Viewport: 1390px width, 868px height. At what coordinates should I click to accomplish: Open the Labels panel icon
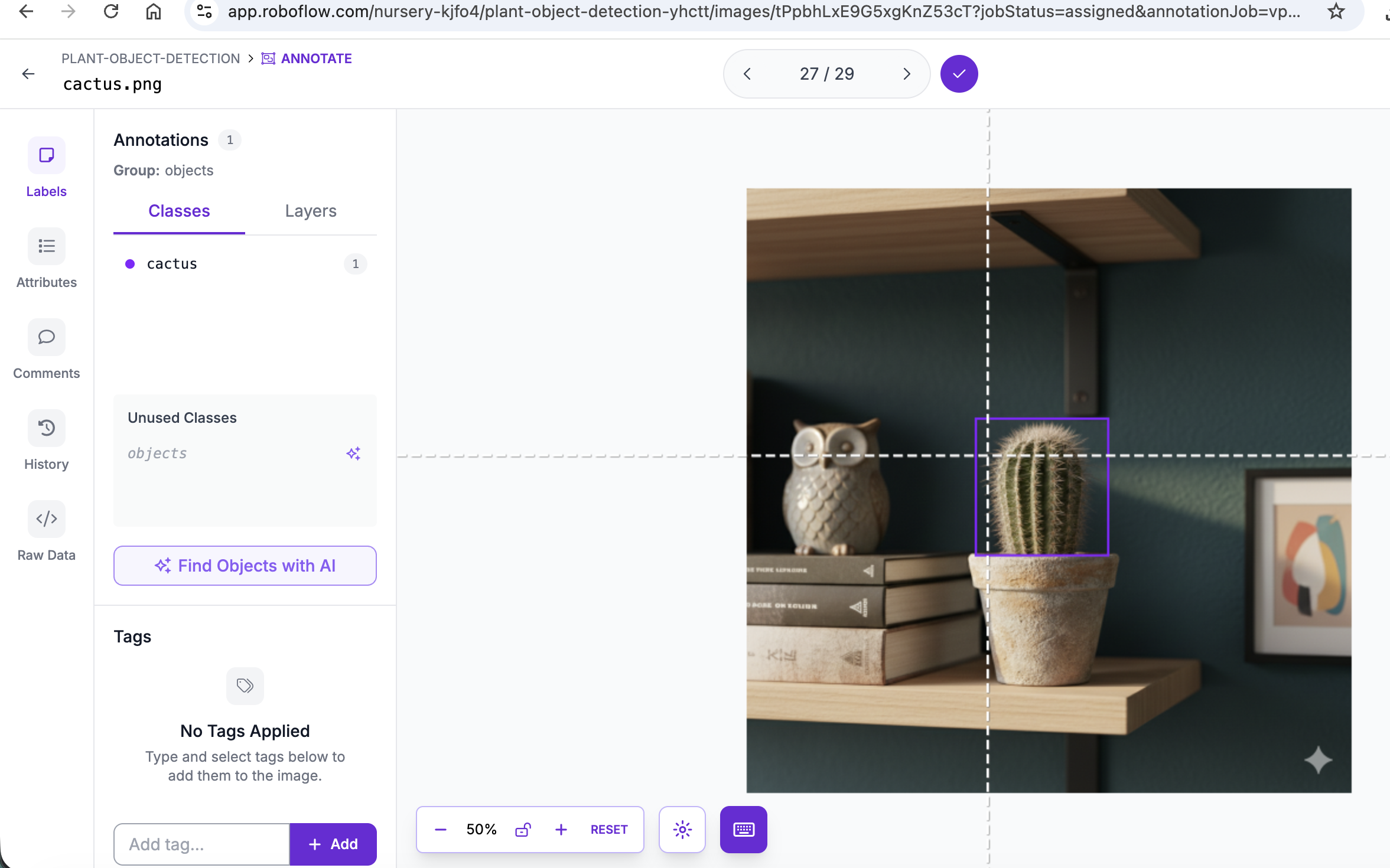(x=46, y=155)
